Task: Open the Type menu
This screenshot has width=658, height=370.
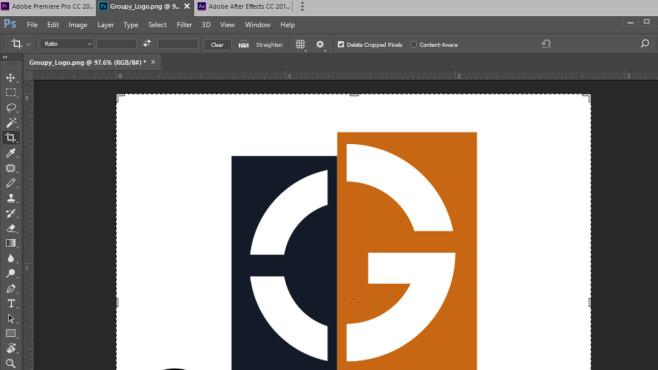Action: 131,25
